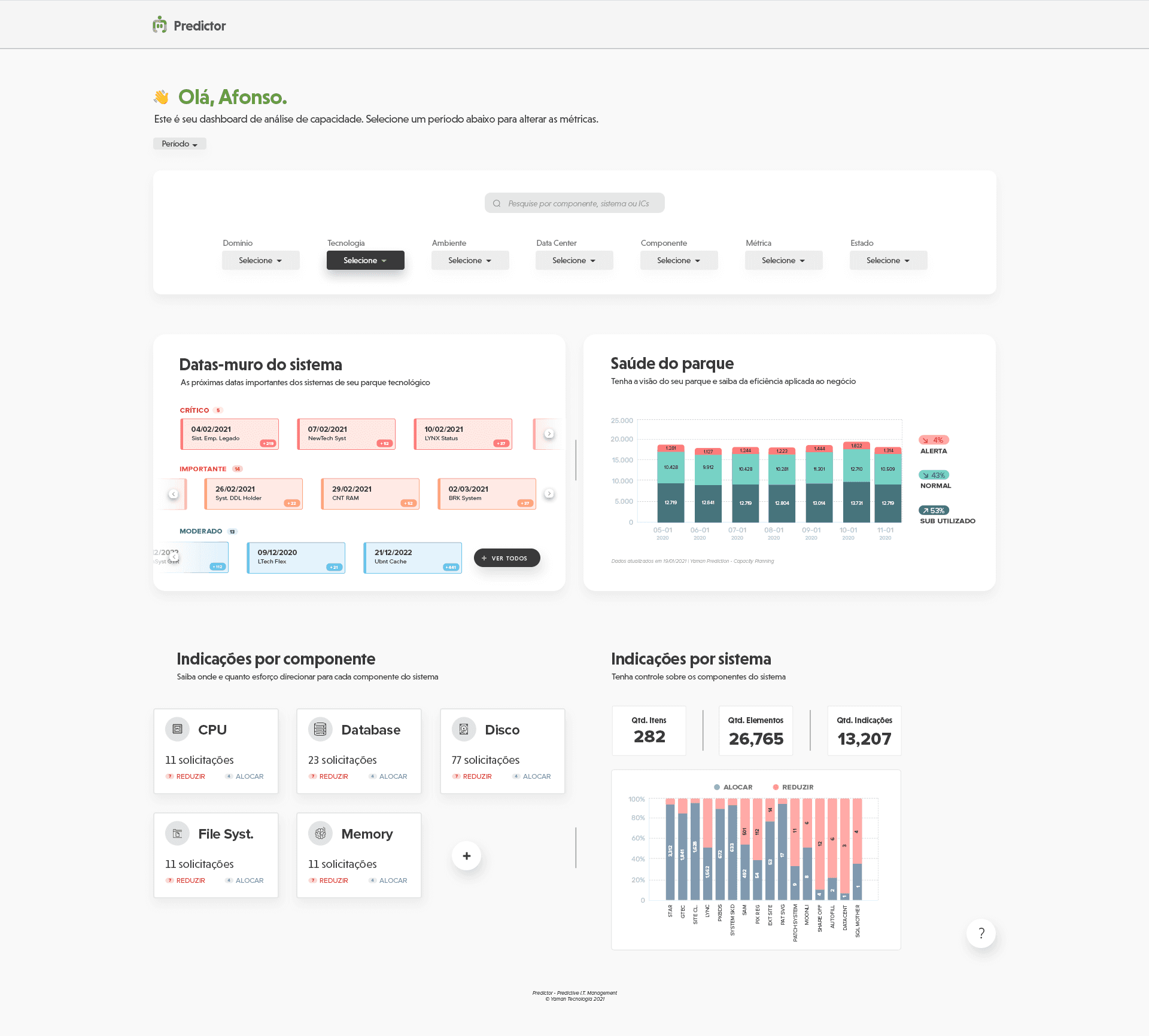This screenshot has width=1149, height=1036.
Task: Click the Memory chip icon
Action: coord(320,833)
